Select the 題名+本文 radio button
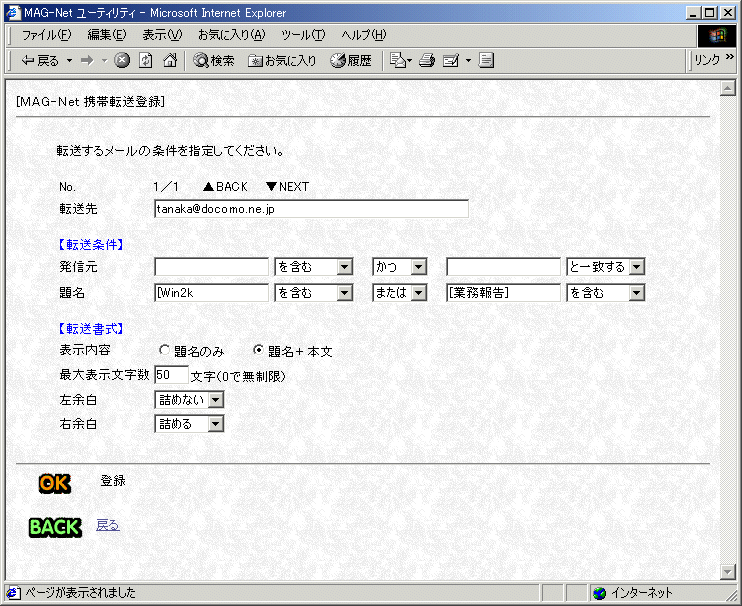This screenshot has height=606, width=742. [259, 351]
